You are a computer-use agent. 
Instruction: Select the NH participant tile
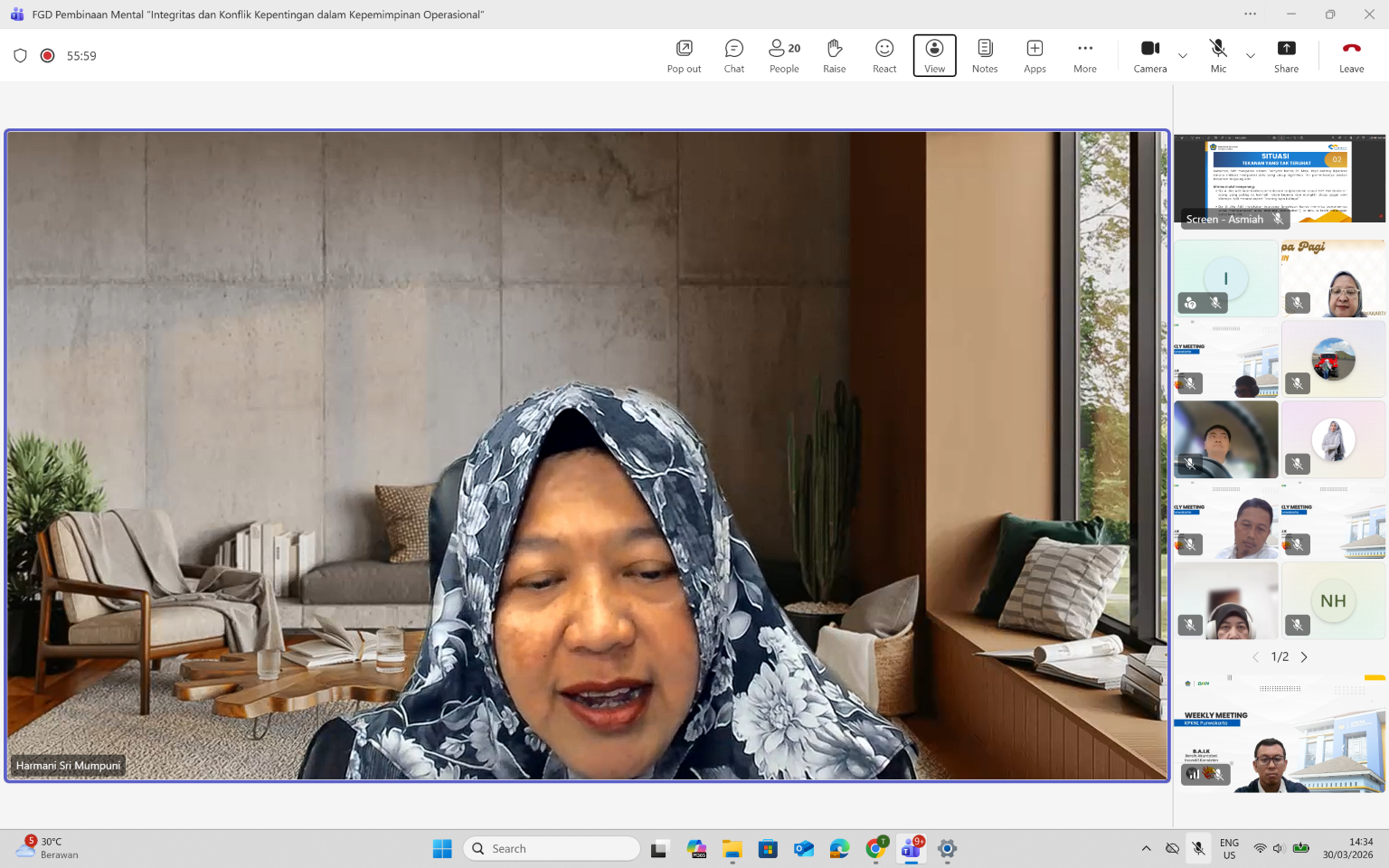click(1333, 600)
